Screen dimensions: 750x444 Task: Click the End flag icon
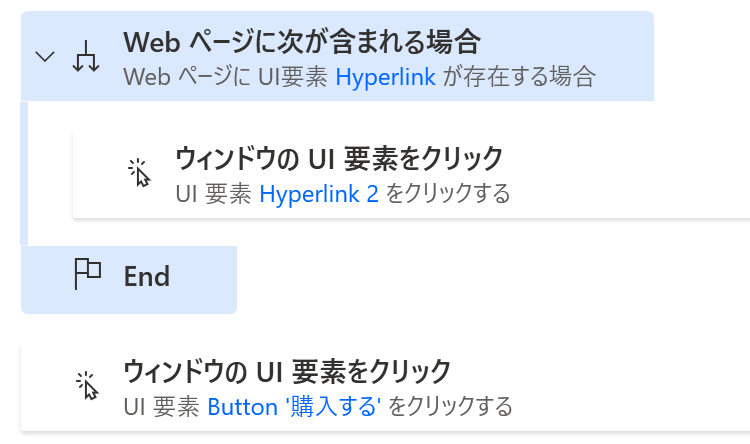tap(88, 274)
